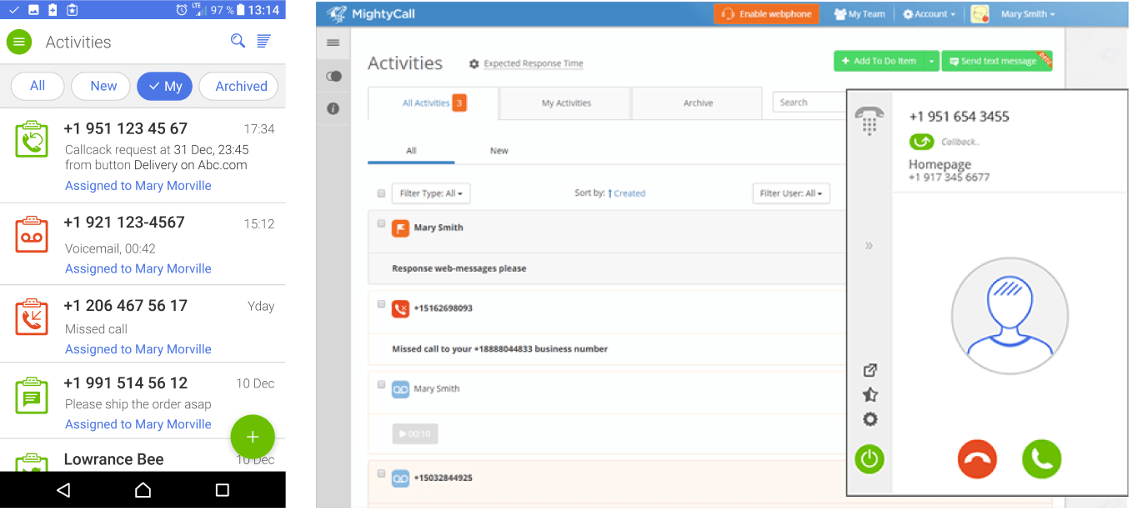1129x508 pixels.
Task: Click the star favorites icon in softphone
Action: tap(870, 395)
